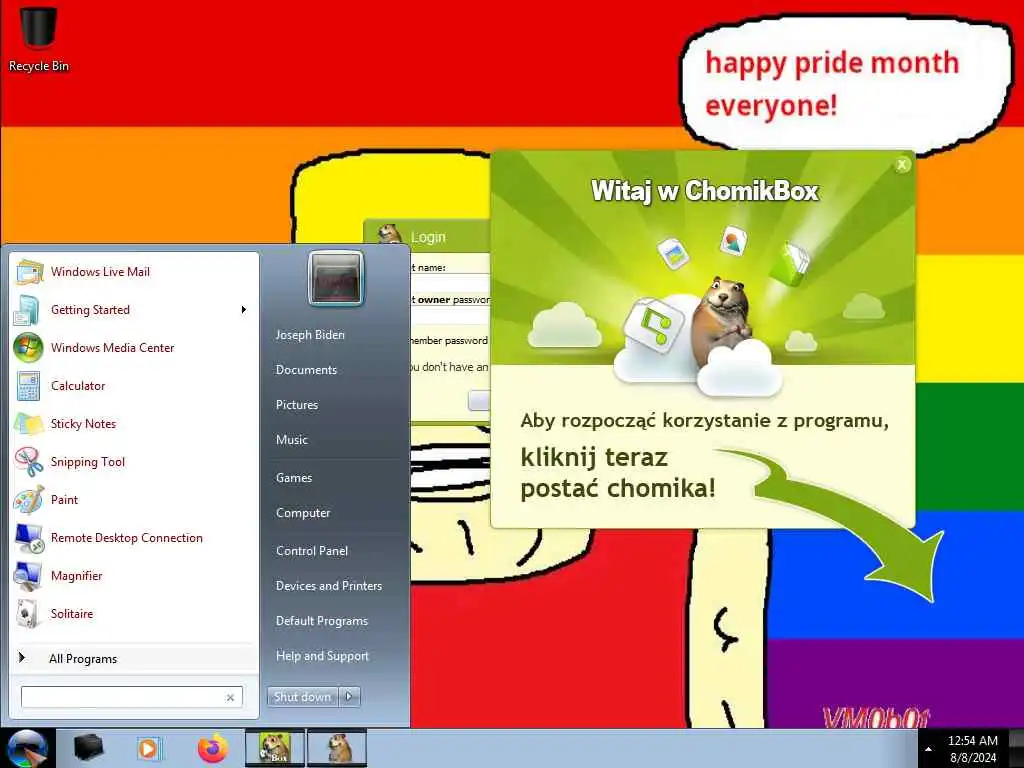The width and height of the screenshot is (1024, 768).
Task: Click the Remote Desktop Connection icon
Action: (x=29, y=538)
